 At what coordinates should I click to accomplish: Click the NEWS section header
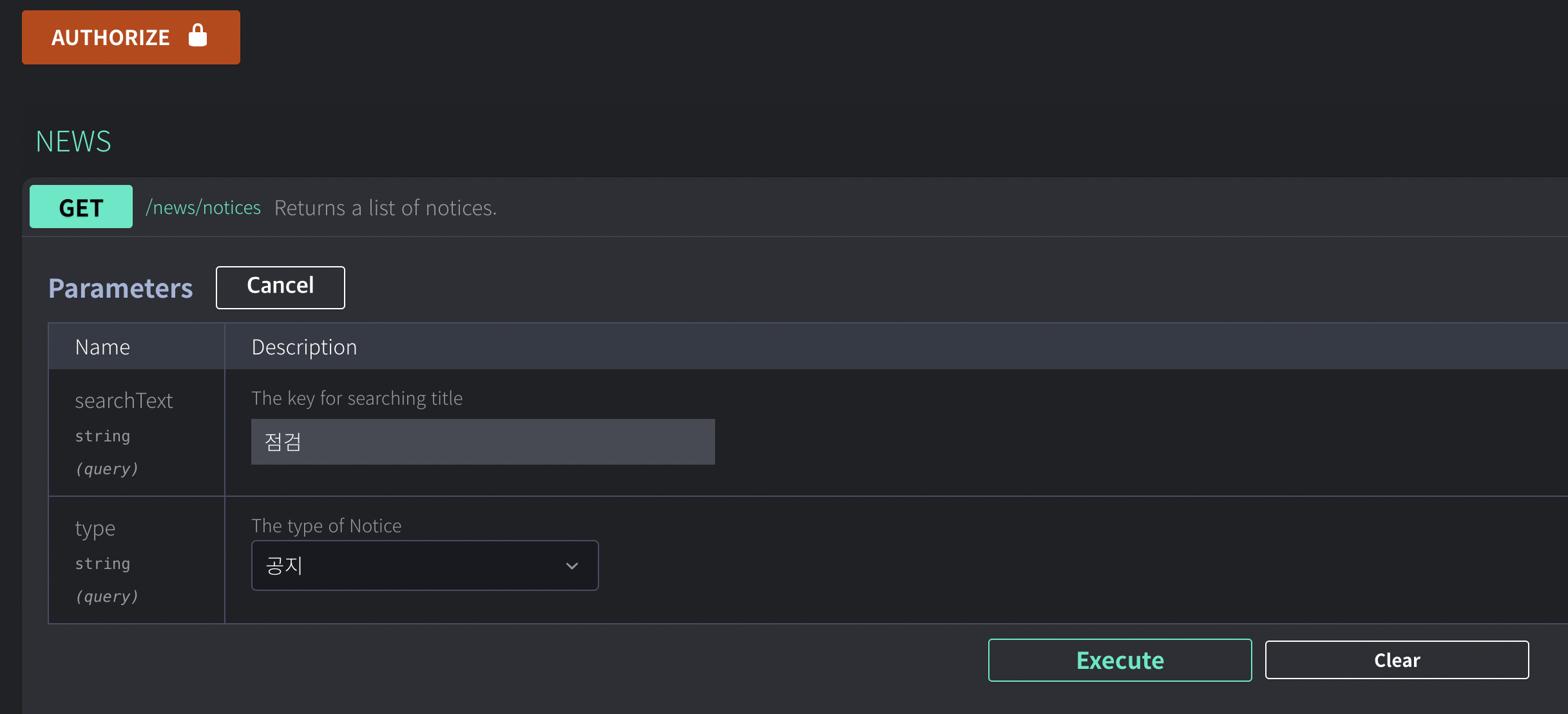(x=73, y=140)
